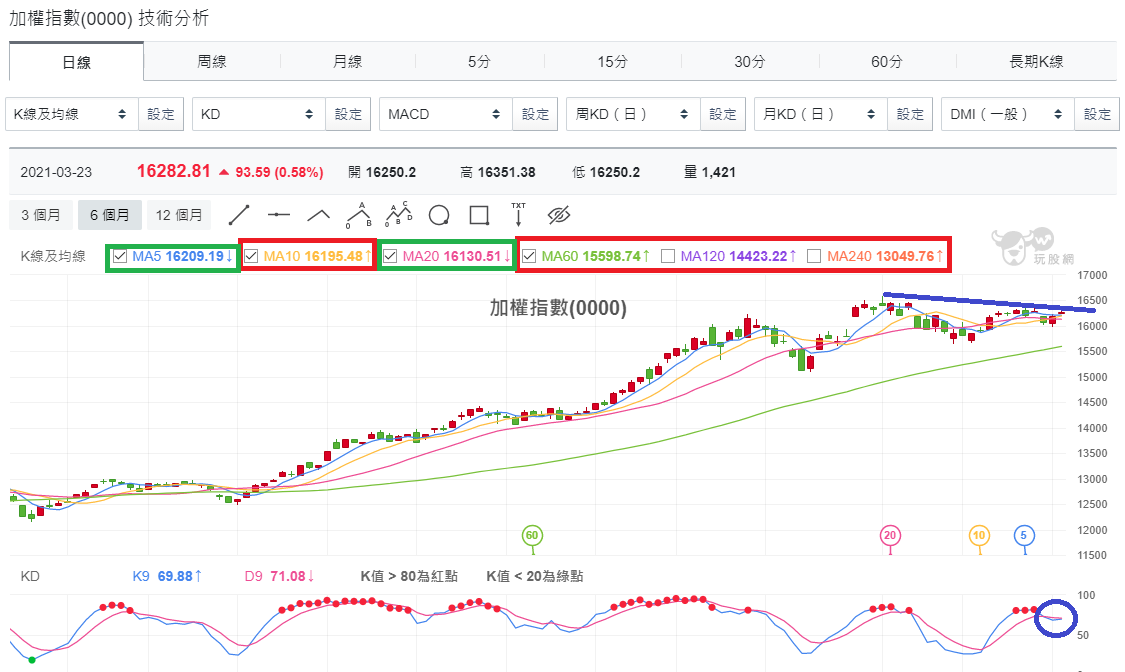Select the horizontal line drawing tool
Viewport: 1125px width, 672px height.
278,214
